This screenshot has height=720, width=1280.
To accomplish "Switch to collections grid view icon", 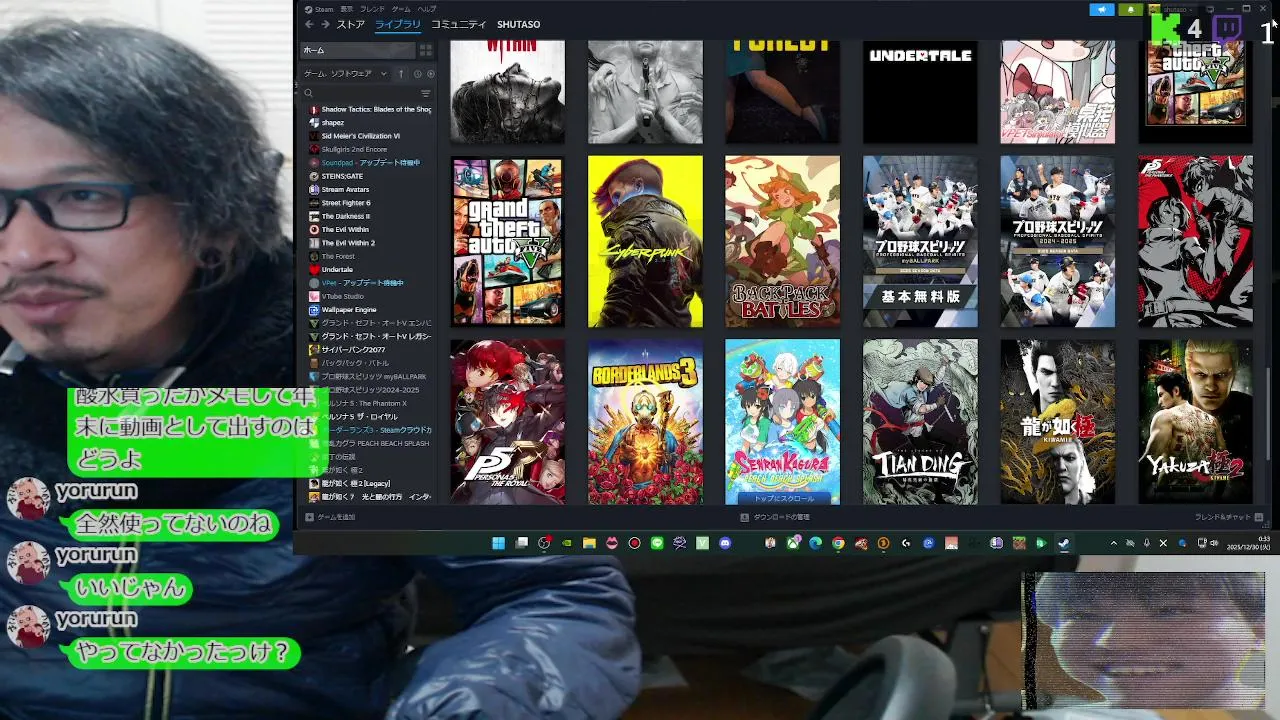I will coord(426,50).
